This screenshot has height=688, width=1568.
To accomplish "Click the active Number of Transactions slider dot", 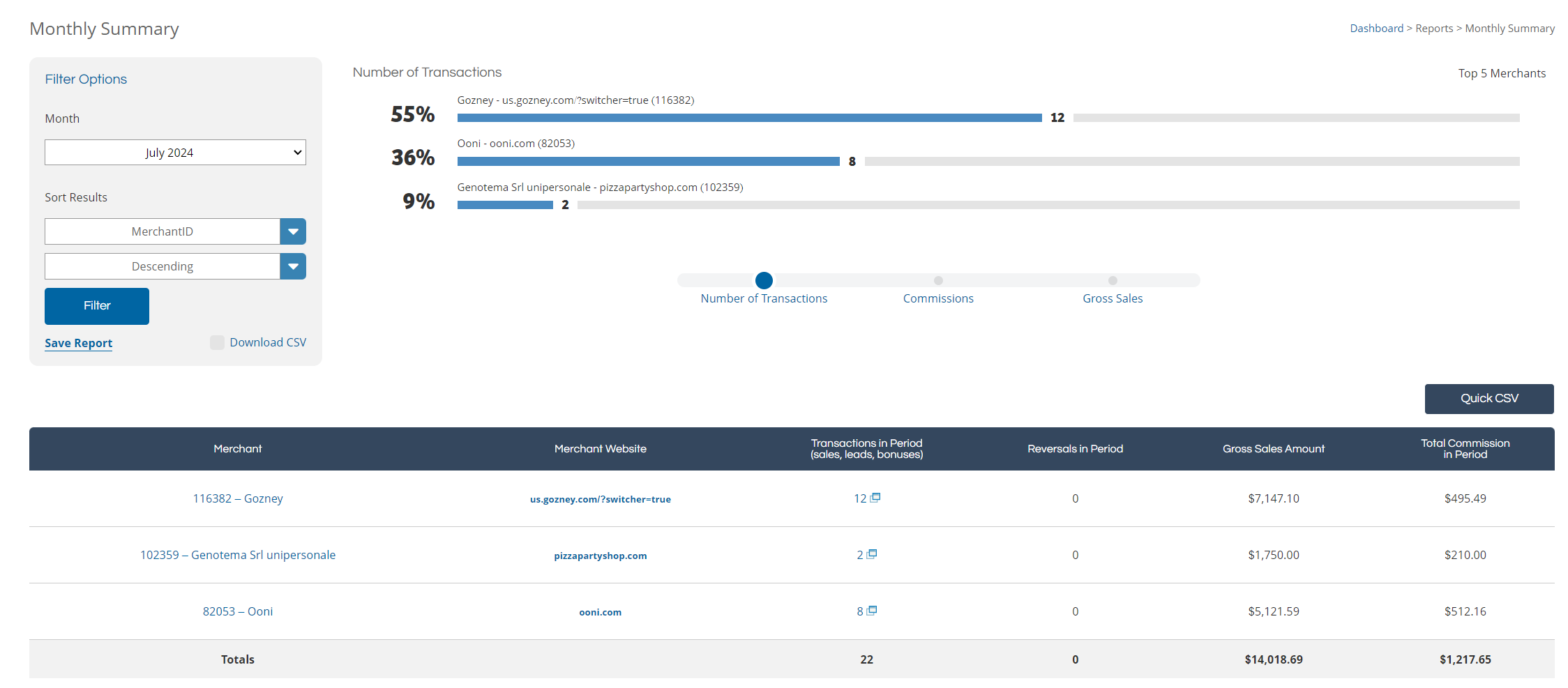I will 764,280.
